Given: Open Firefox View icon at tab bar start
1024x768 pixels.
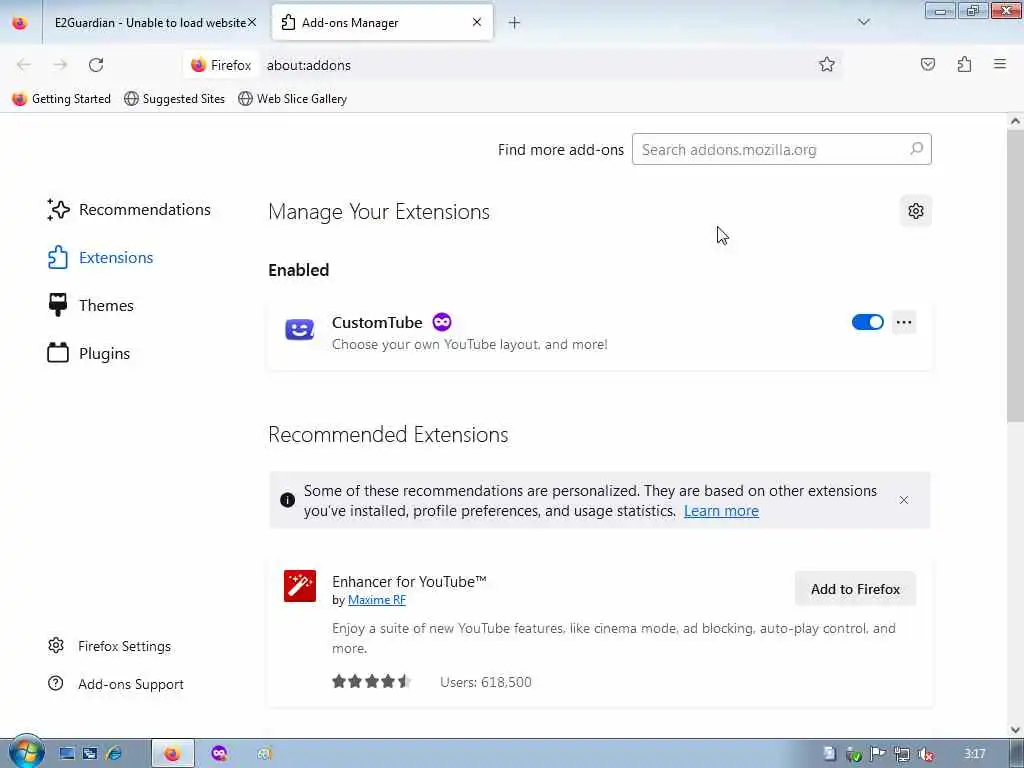Looking at the screenshot, I should (20, 23).
